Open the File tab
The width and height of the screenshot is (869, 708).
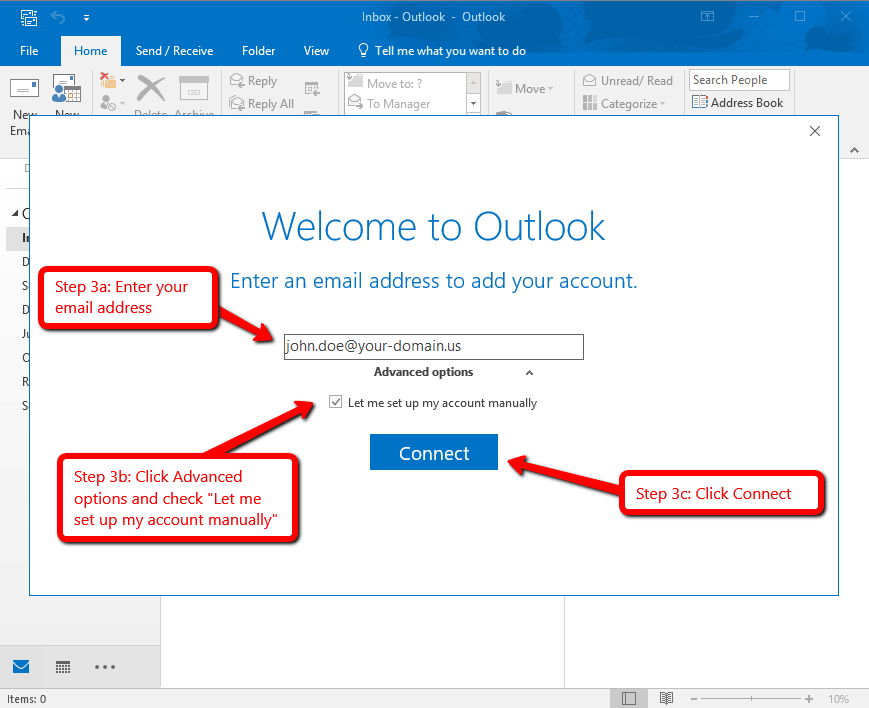click(29, 51)
